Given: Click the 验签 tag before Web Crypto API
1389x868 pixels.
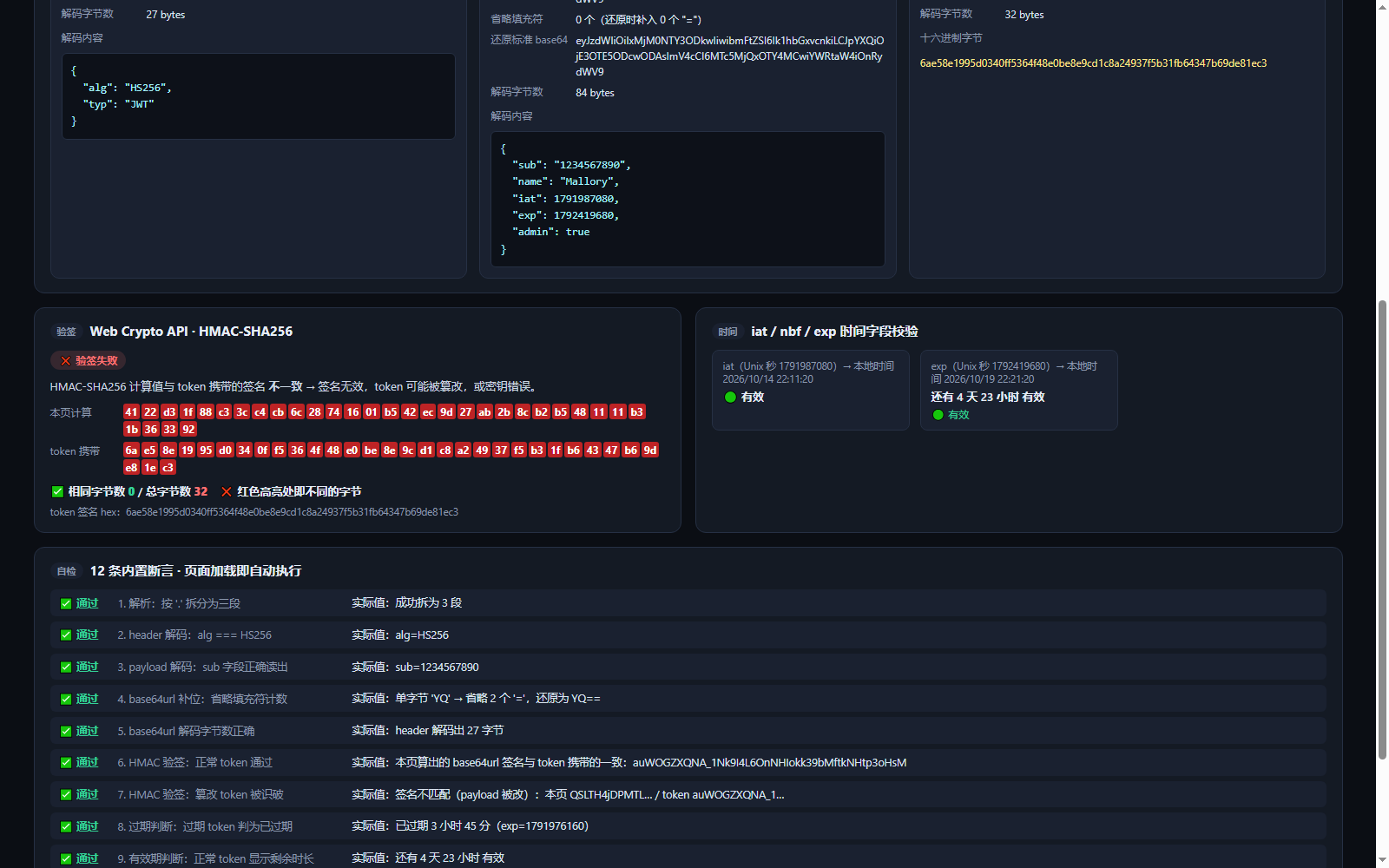Looking at the screenshot, I should point(67,332).
